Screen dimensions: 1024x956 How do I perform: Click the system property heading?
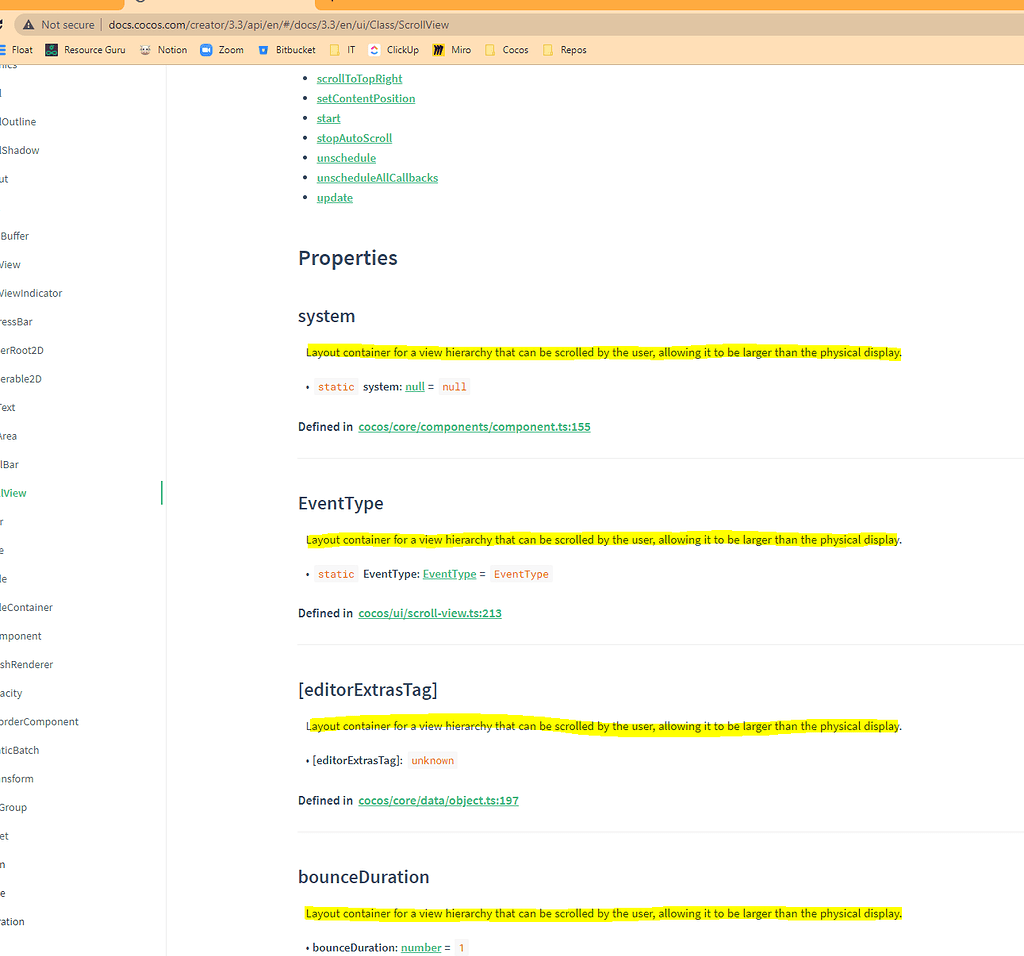click(327, 316)
